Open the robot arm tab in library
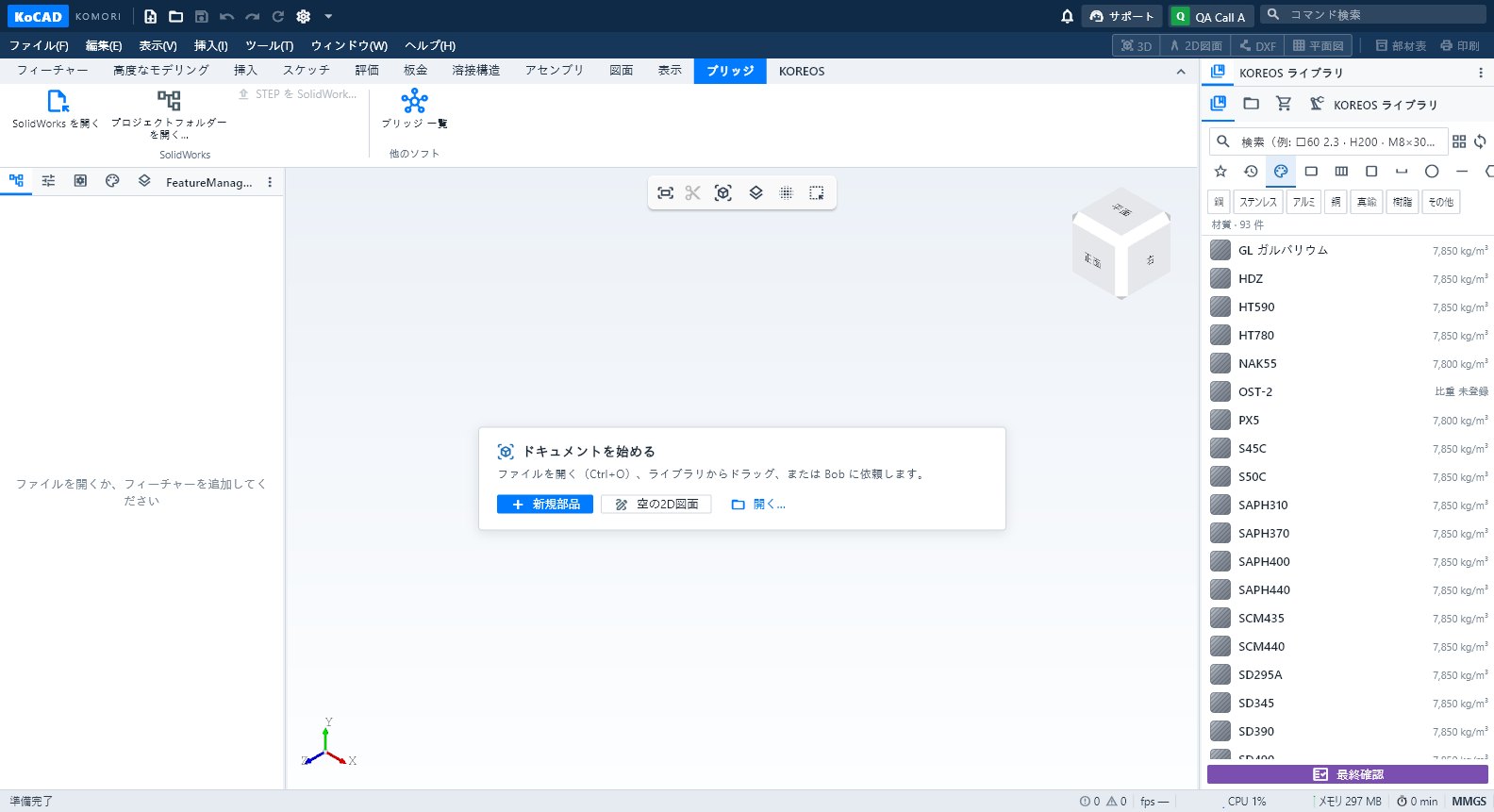Viewport: 1494px width, 812px height. coord(1317,104)
